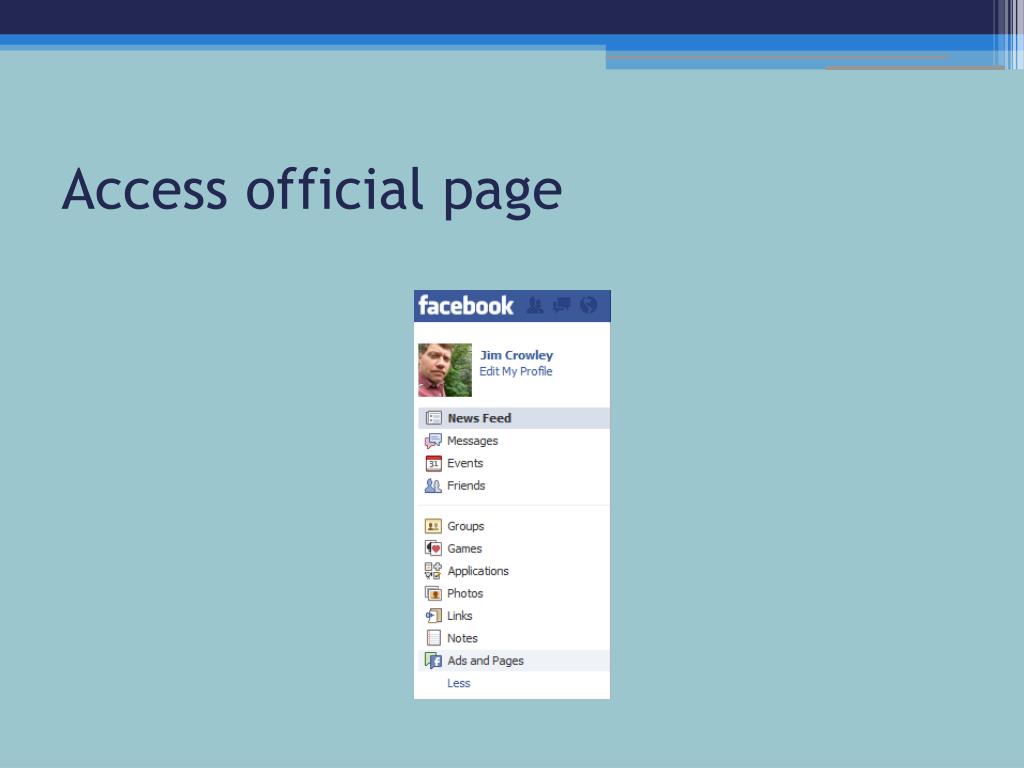Screen dimensions: 1024x768
Task: Select News Feed in sidebar
Action: pos(514,418)
